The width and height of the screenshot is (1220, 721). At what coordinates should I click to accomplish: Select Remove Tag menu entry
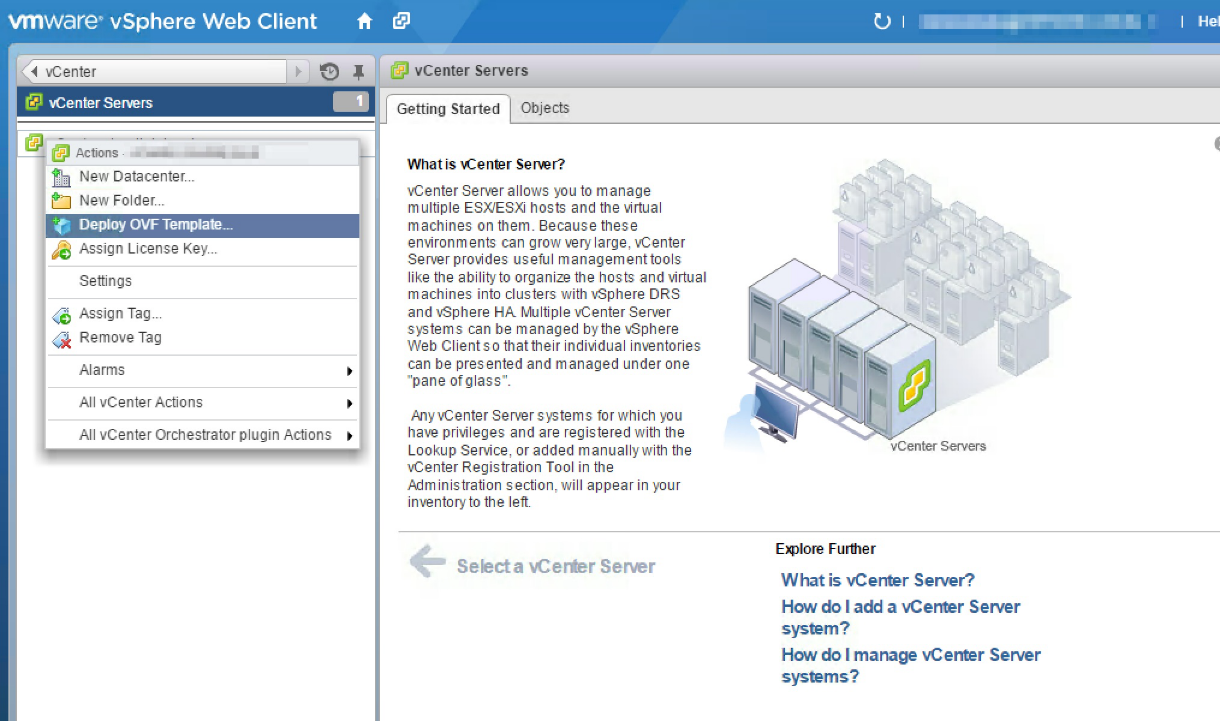203,338
